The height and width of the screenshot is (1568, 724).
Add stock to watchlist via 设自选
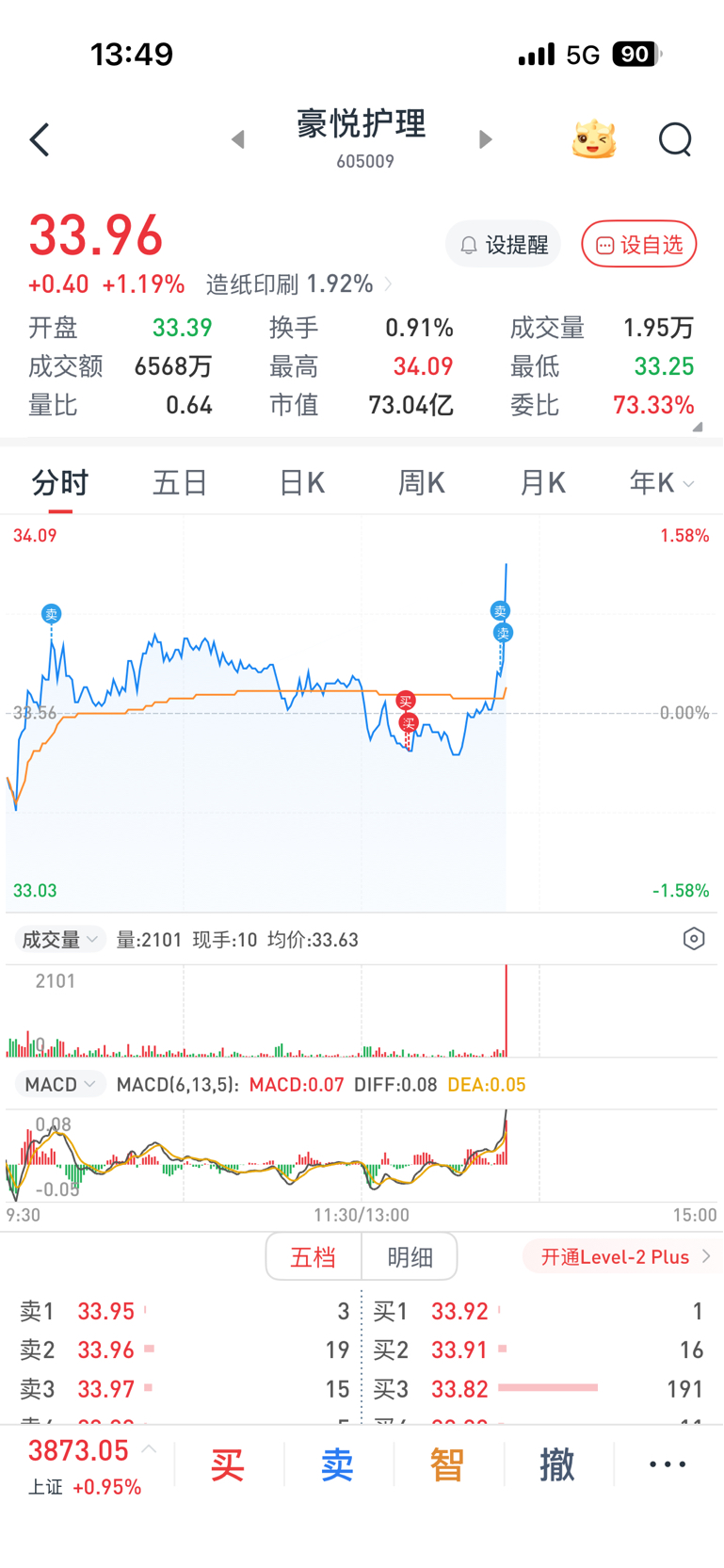coord(639,245)
